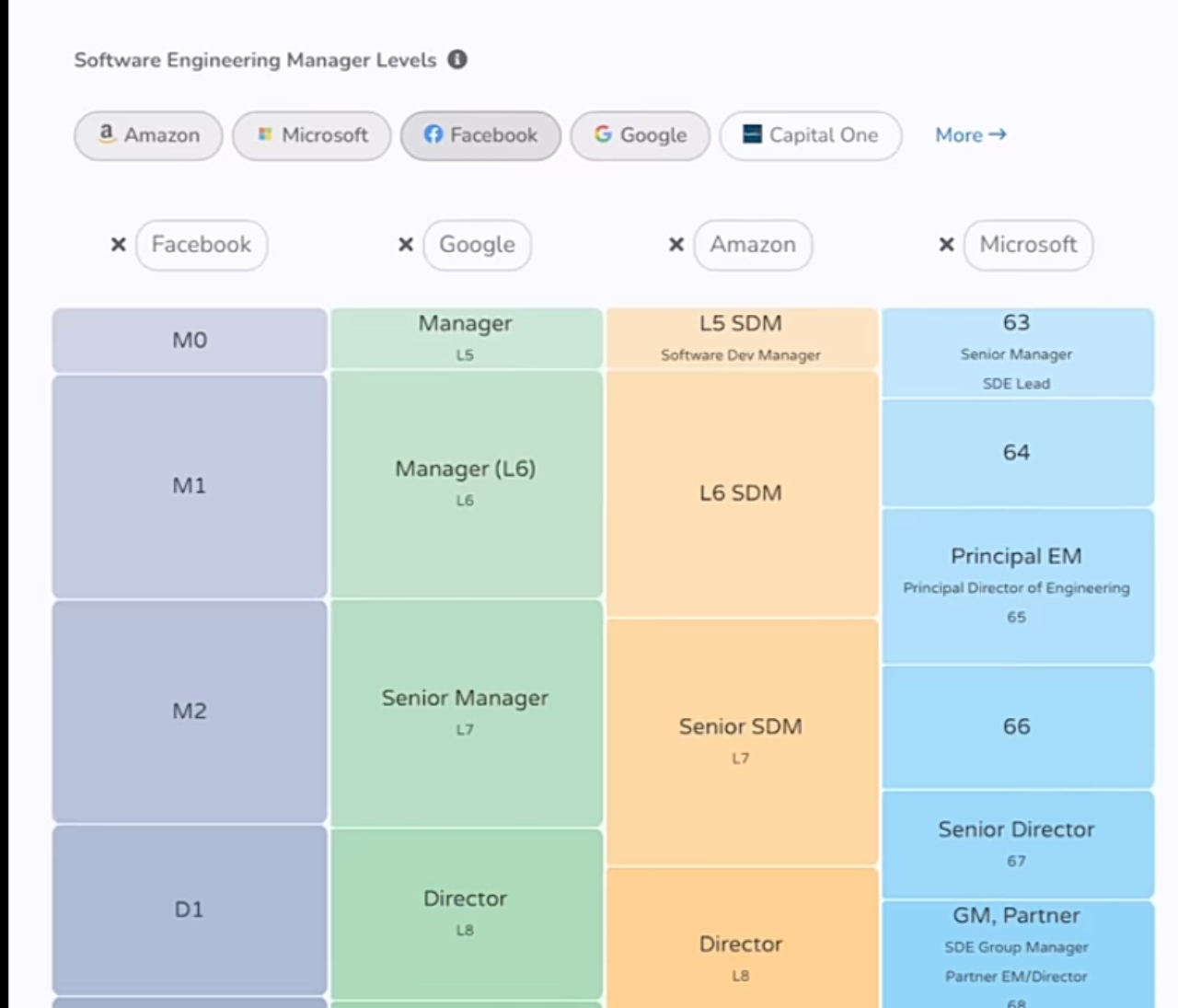The width and height of the screenshot is (1178, 1008).
Task: Click the Google column header field
Action: click(x=478, y=245)
